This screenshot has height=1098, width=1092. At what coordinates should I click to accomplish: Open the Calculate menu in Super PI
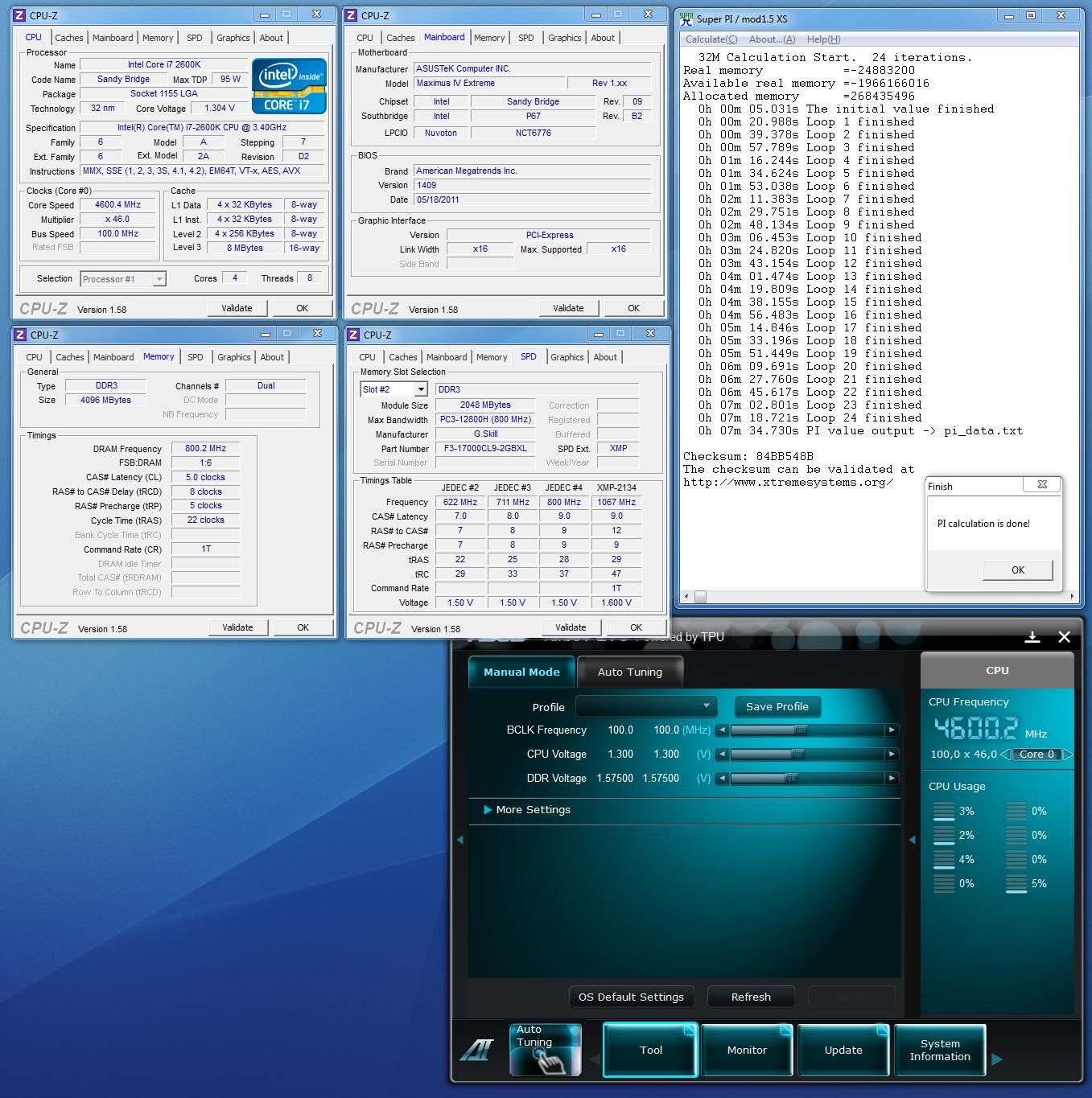click(x=711, y=39)
